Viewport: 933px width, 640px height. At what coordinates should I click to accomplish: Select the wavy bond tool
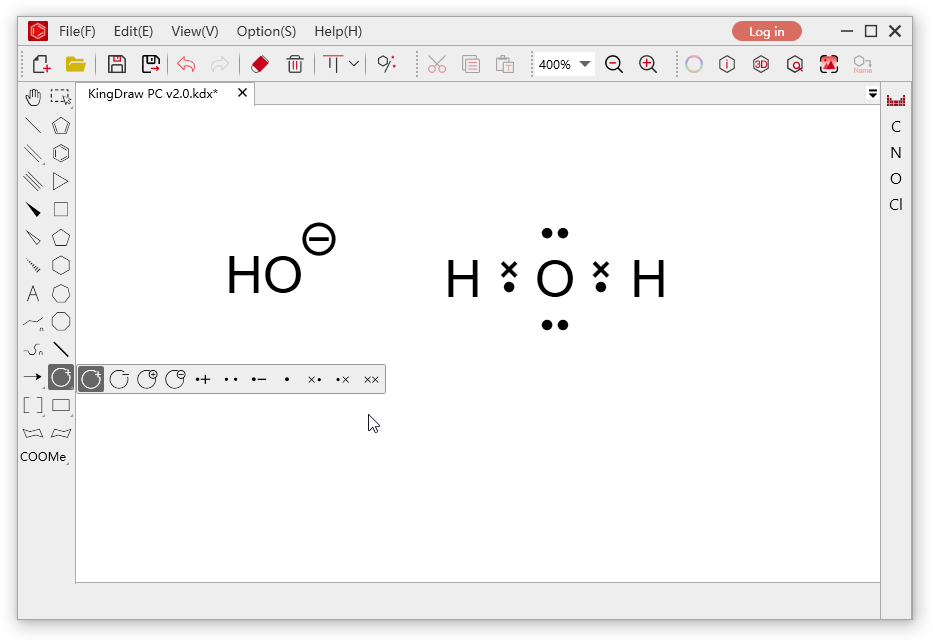[x=33, y=350]
